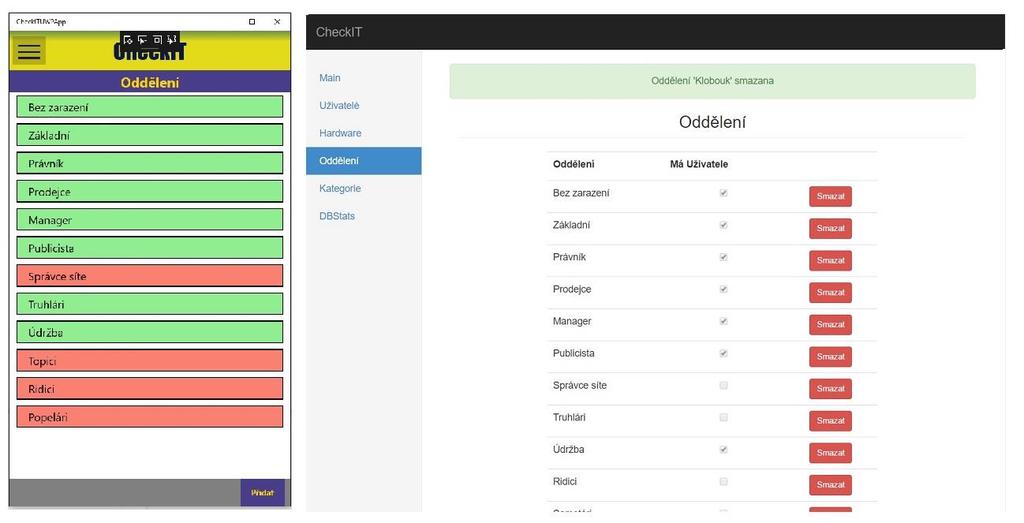Click Smazat for Truhlári row
1024x523 pixels.
(830, 420)
